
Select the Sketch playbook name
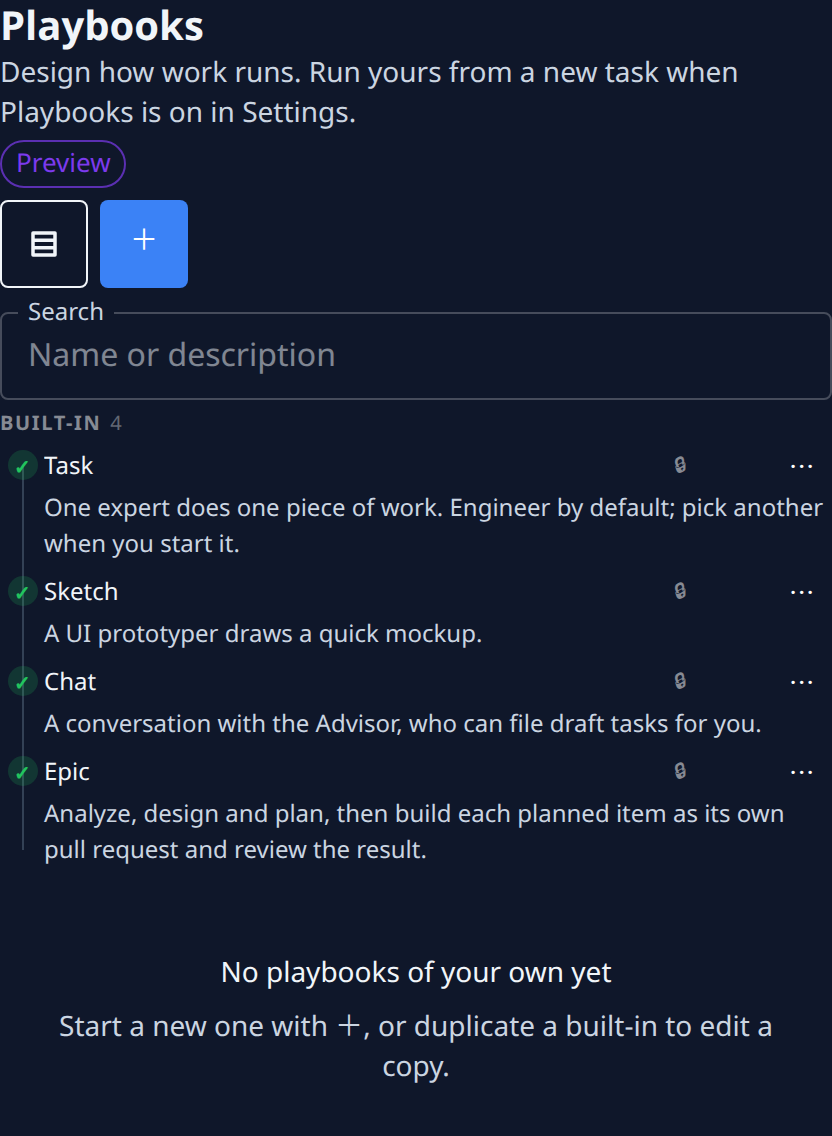click(81, 592)
